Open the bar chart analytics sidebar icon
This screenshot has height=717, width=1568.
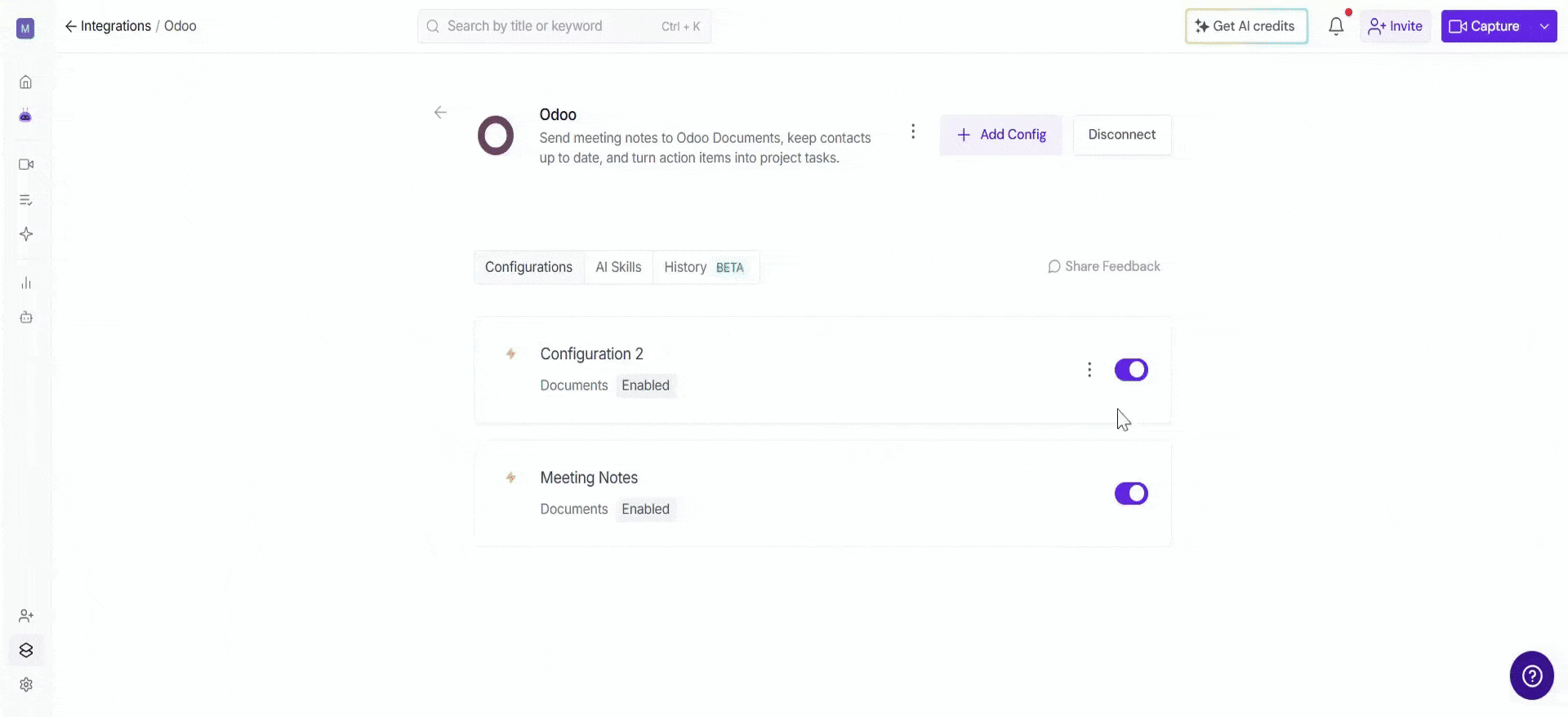click(26, 283)
